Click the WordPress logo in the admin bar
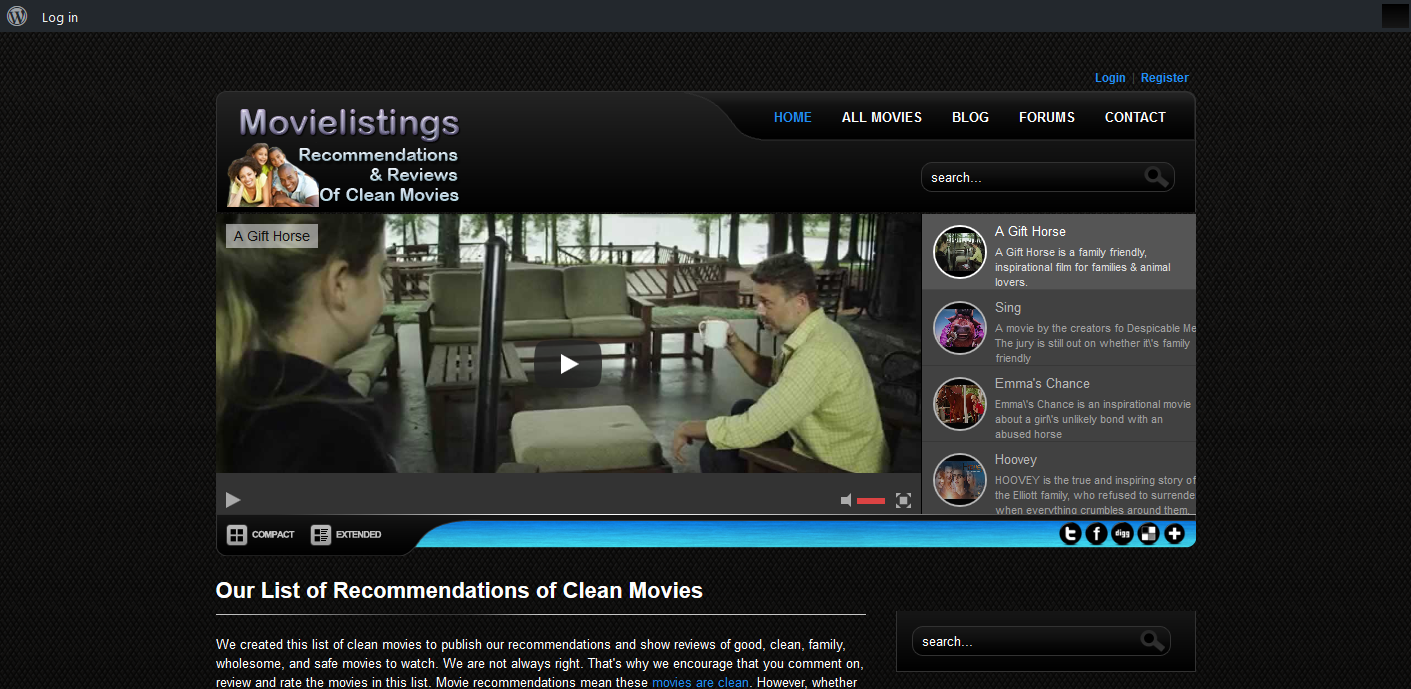 click(16, 16)
